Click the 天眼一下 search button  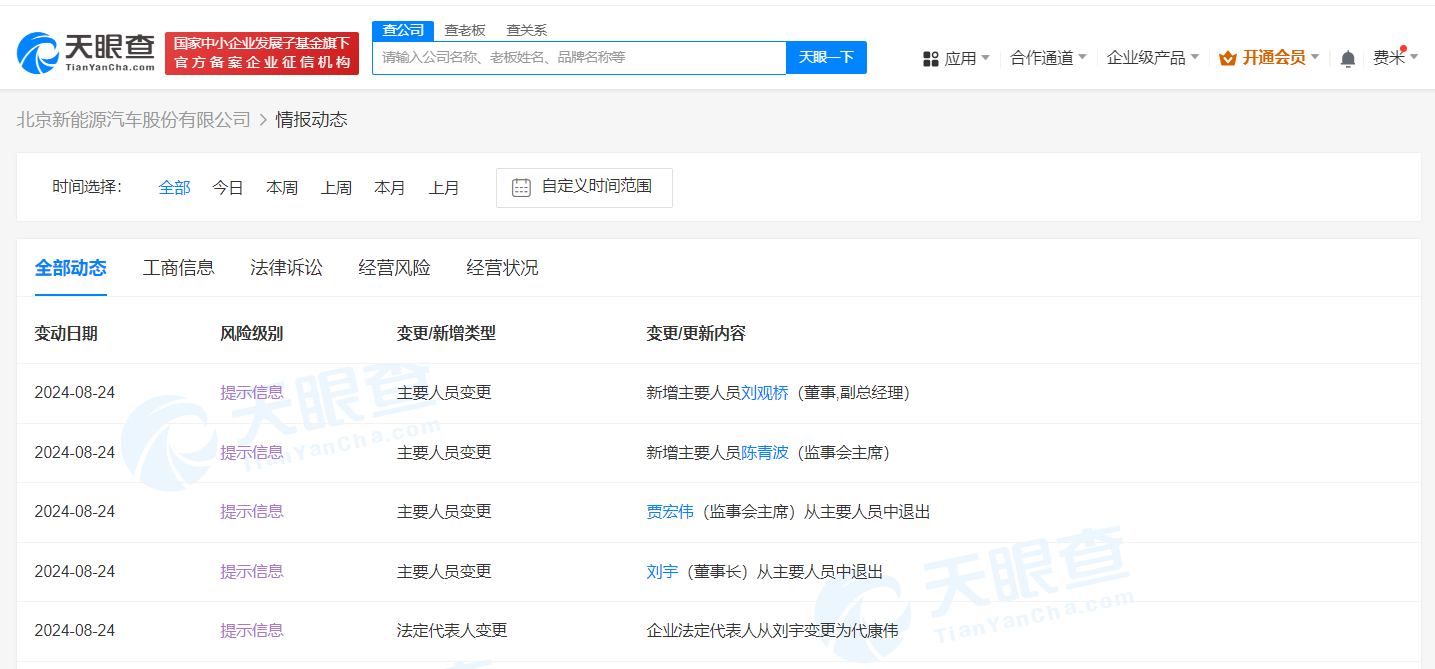[x=825, y=57]
